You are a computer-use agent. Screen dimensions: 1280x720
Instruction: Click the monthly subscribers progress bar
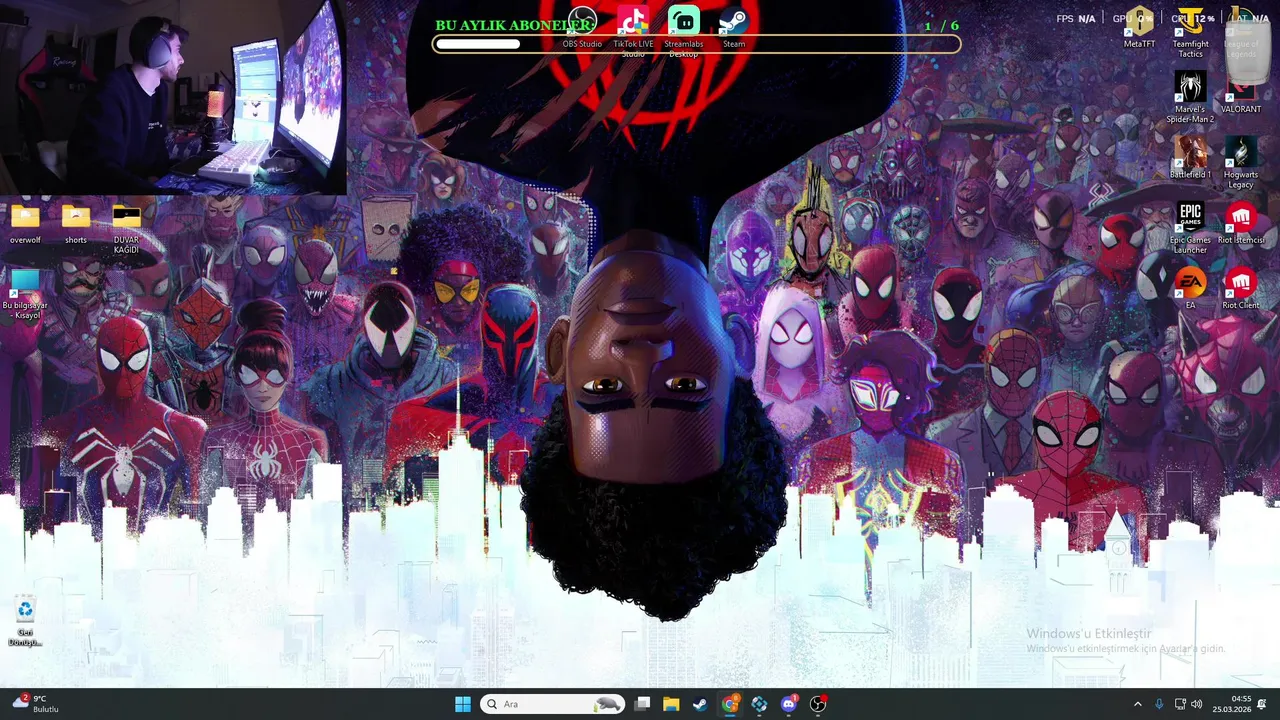pyautogui.click(x=696, y=44)
